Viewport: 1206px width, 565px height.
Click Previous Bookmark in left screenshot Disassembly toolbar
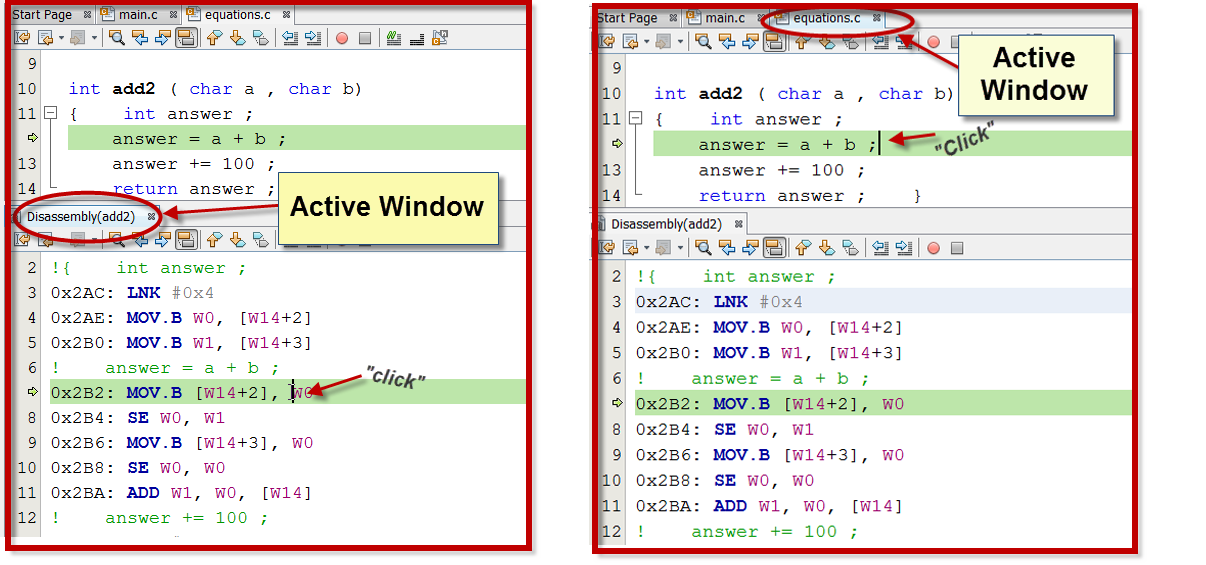[214, 239]
